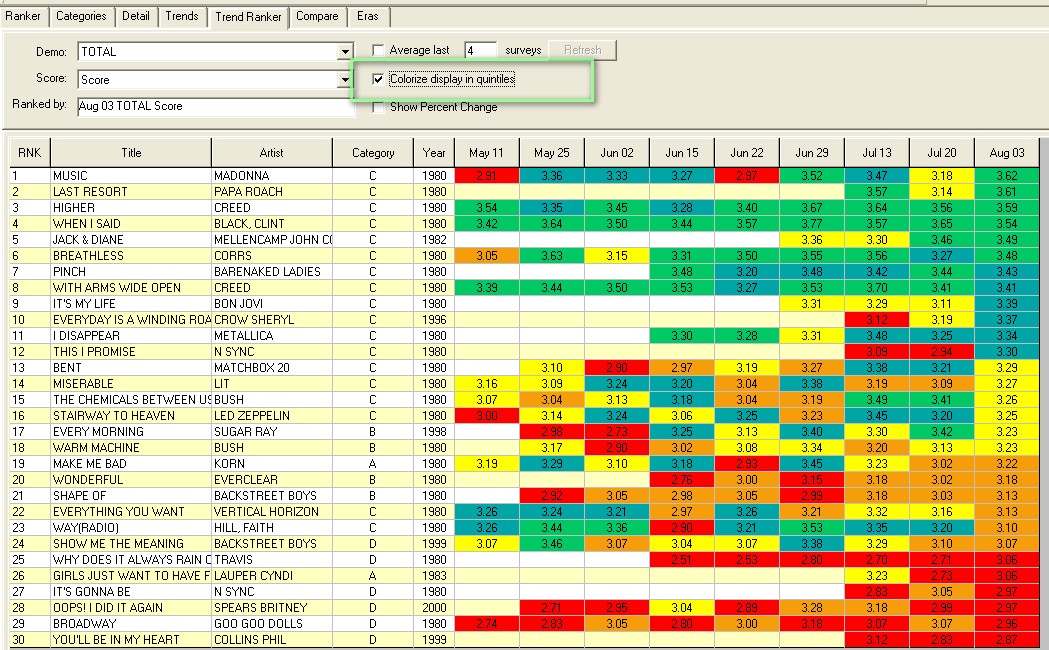This screenshot has width=1049, height=650.
Task: Click the MADONNA artist cell
Action: click(x=272, y=176)
